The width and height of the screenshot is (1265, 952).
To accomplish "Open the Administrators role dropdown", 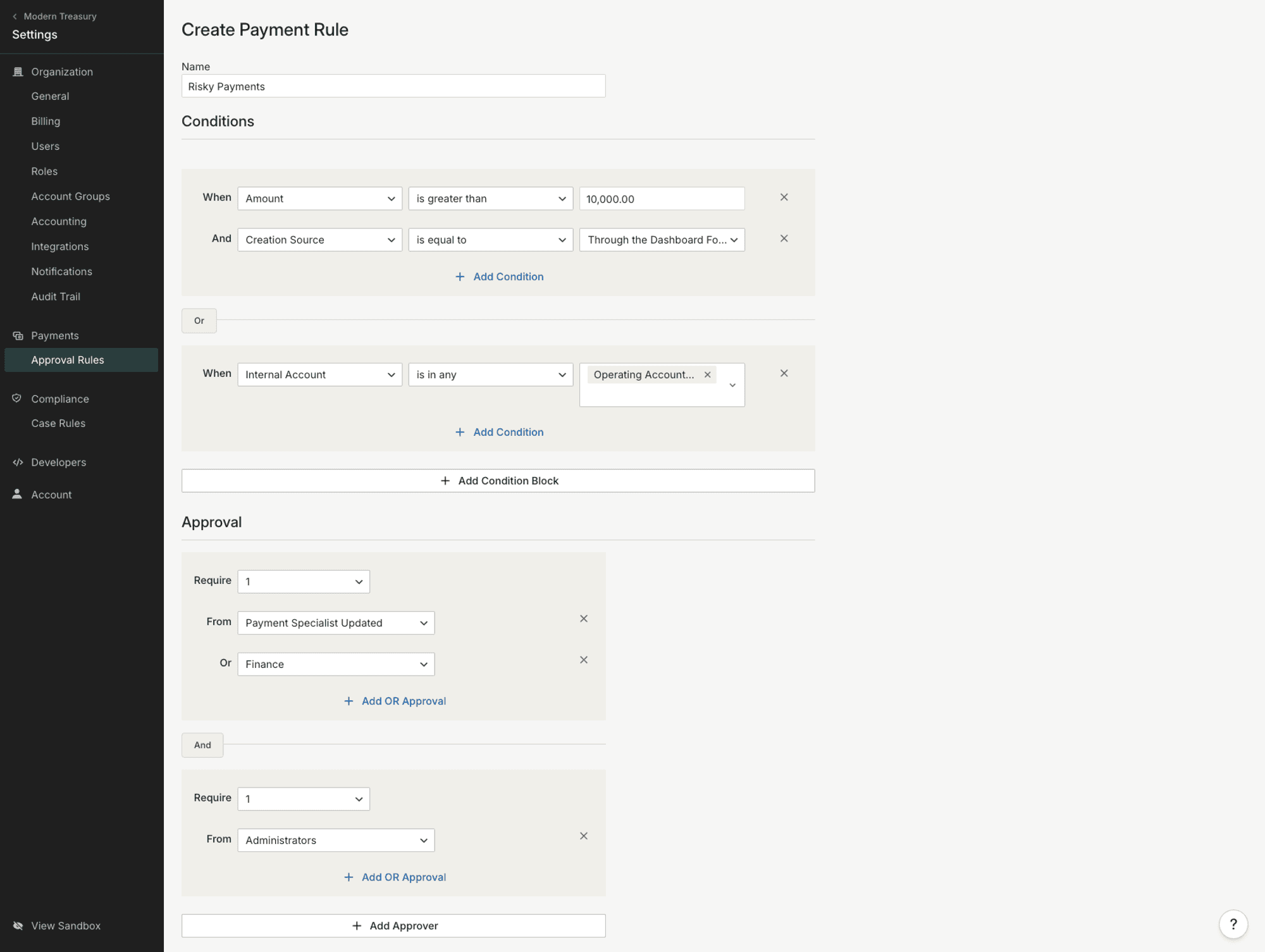I will pyautogui.click(x=335, y=840).
